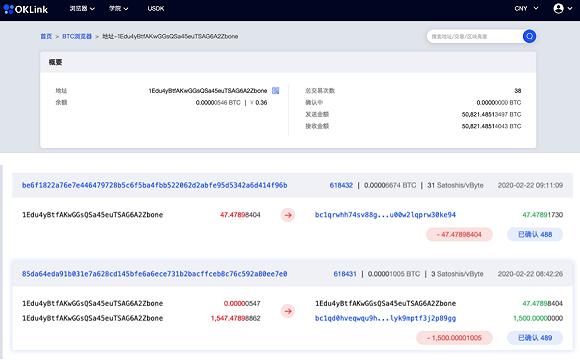Select input amount 0.00000547
Image resolution: width=580 pixels, height=360 pixels.
pyautogui.click(x=242, y=303)
